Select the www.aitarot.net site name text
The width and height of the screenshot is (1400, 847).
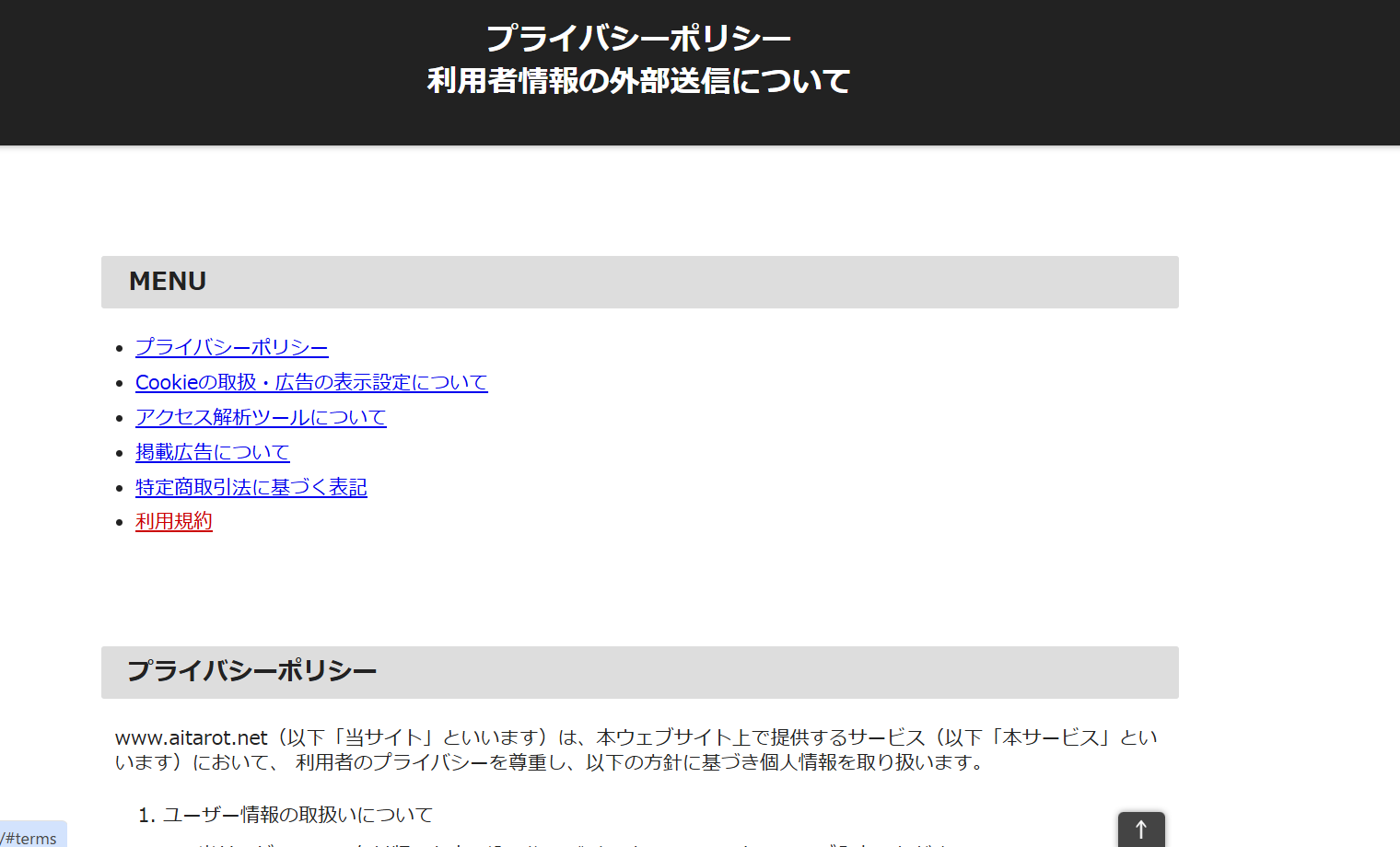coord(189,737)
